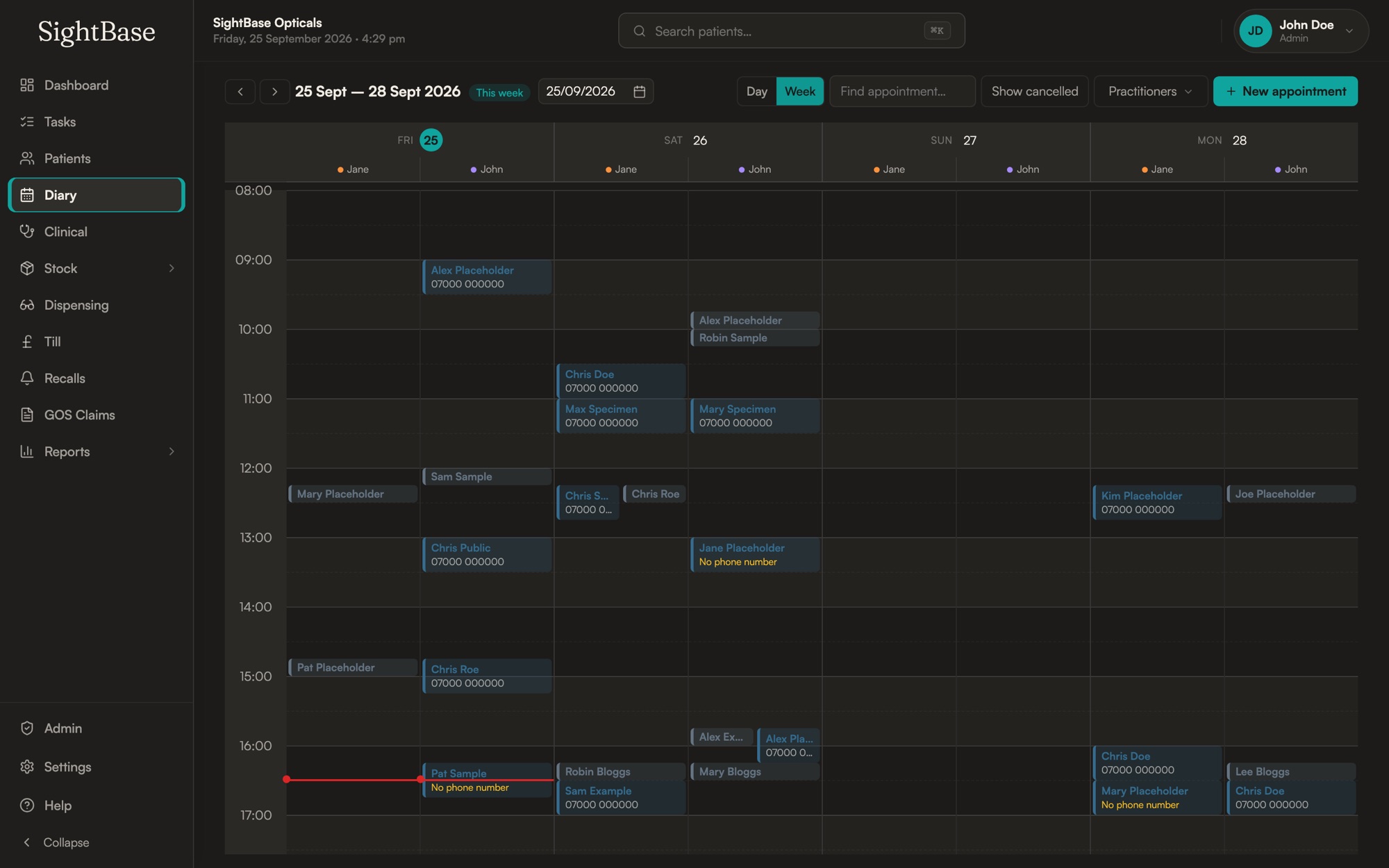Open the Tasks menu item
The image size is (1389, 868).
96,122
